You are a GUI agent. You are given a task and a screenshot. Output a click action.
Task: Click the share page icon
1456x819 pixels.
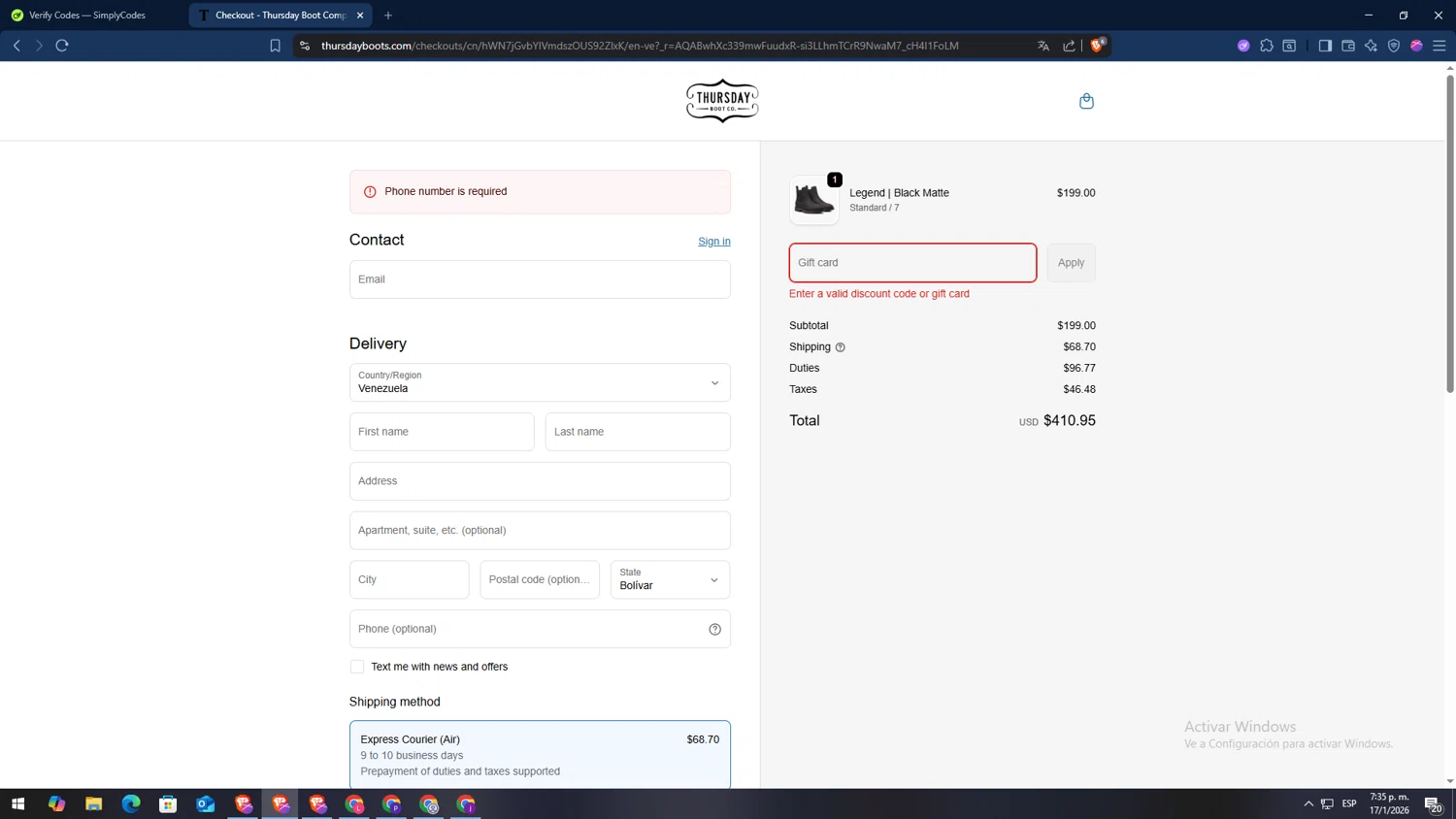[x=1069, y=46]
